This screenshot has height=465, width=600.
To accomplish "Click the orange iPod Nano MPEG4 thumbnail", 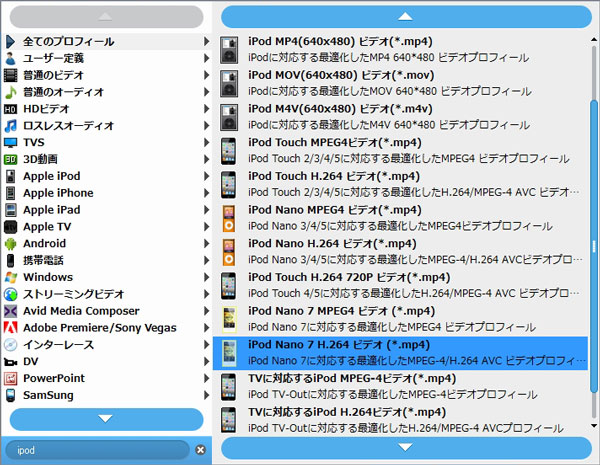I will pyautogui.click(x=229, y=218).
